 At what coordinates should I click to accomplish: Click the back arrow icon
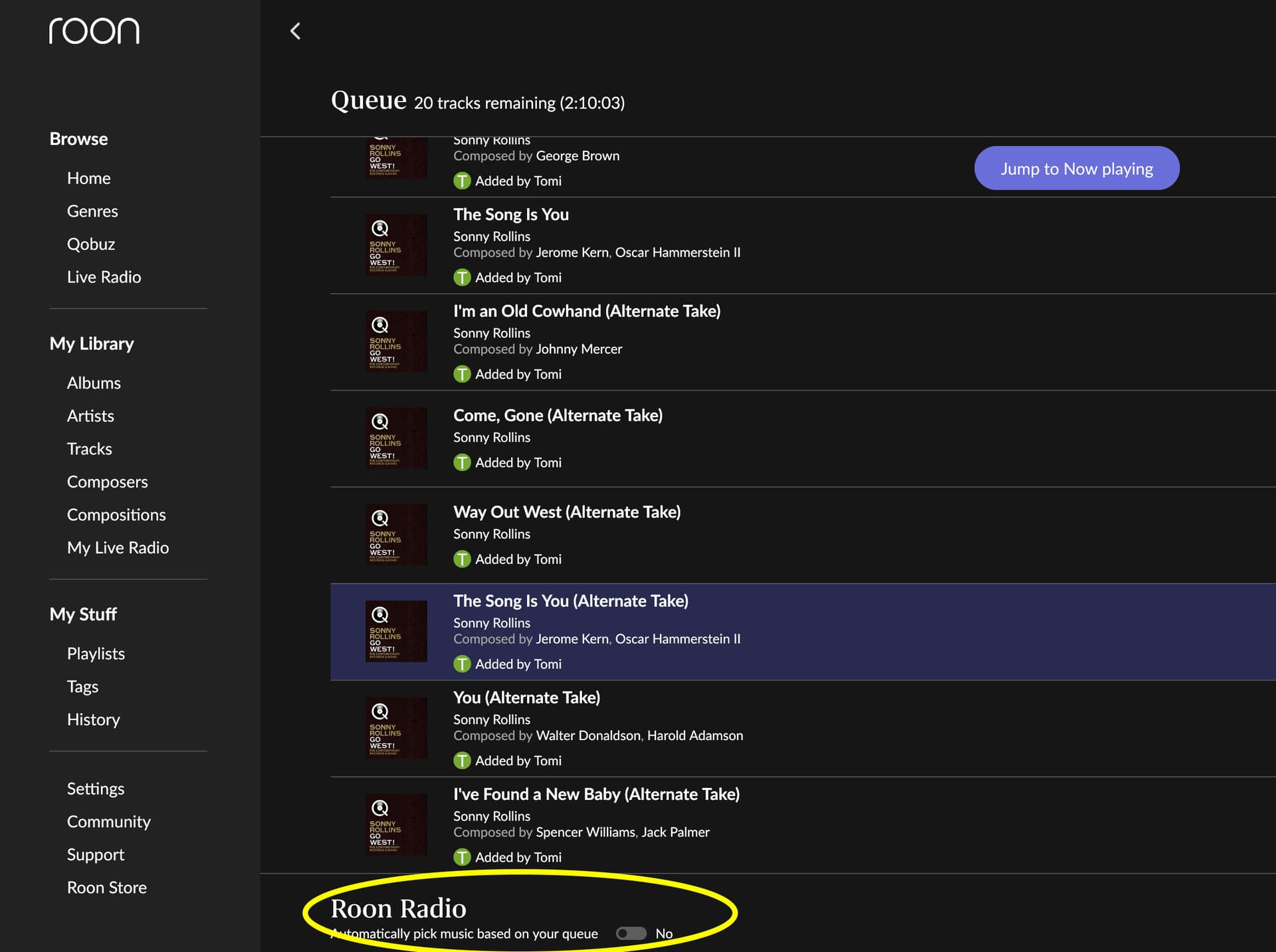coord(296,31)
